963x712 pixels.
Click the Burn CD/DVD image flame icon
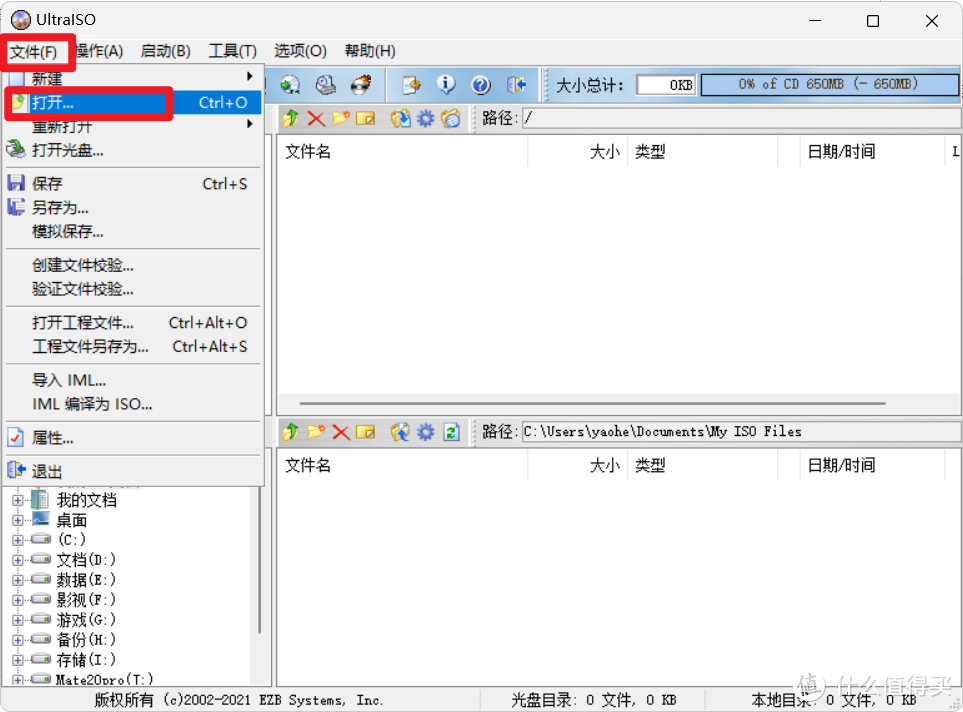[x=361, y=85]
